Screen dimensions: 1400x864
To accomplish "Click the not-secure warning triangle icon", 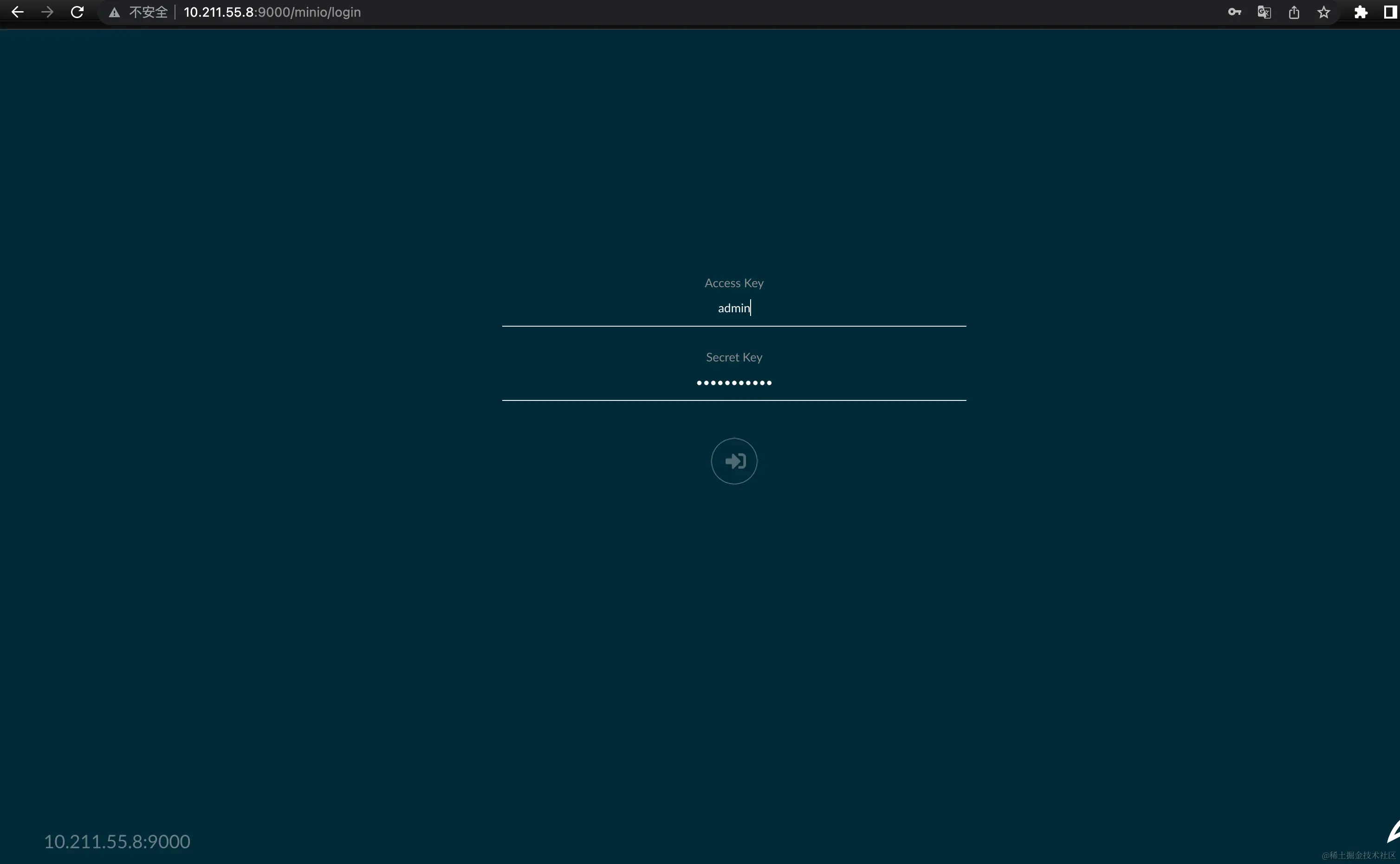I will (x=114, y=13).
